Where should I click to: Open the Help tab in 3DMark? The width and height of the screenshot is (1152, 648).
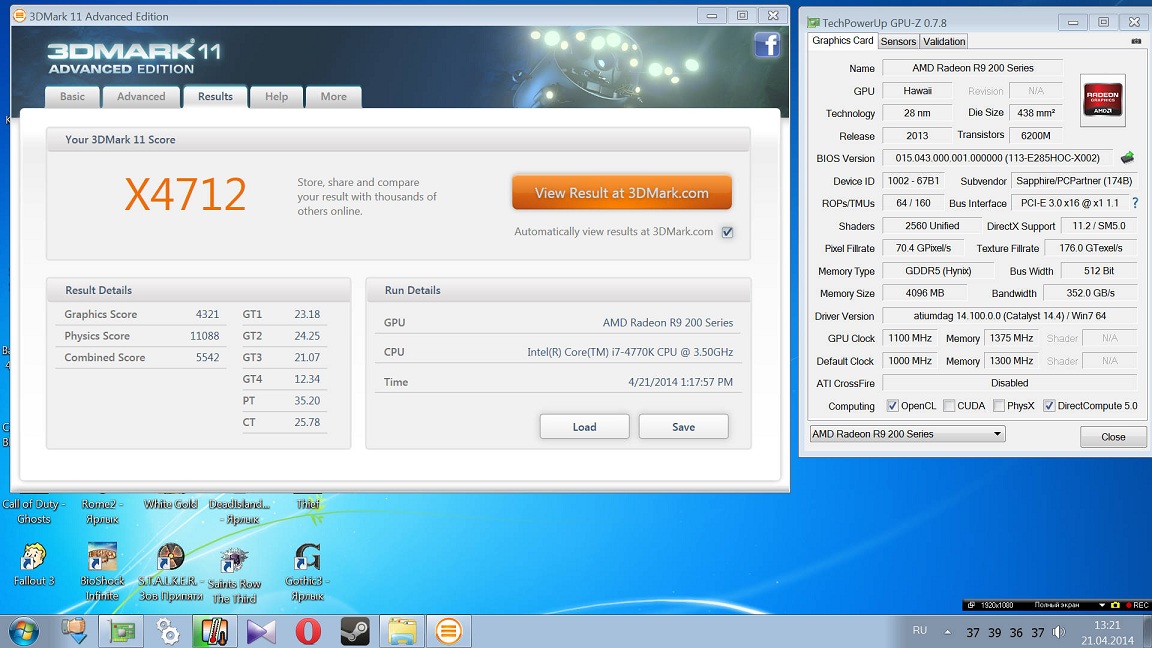point(276,96)
